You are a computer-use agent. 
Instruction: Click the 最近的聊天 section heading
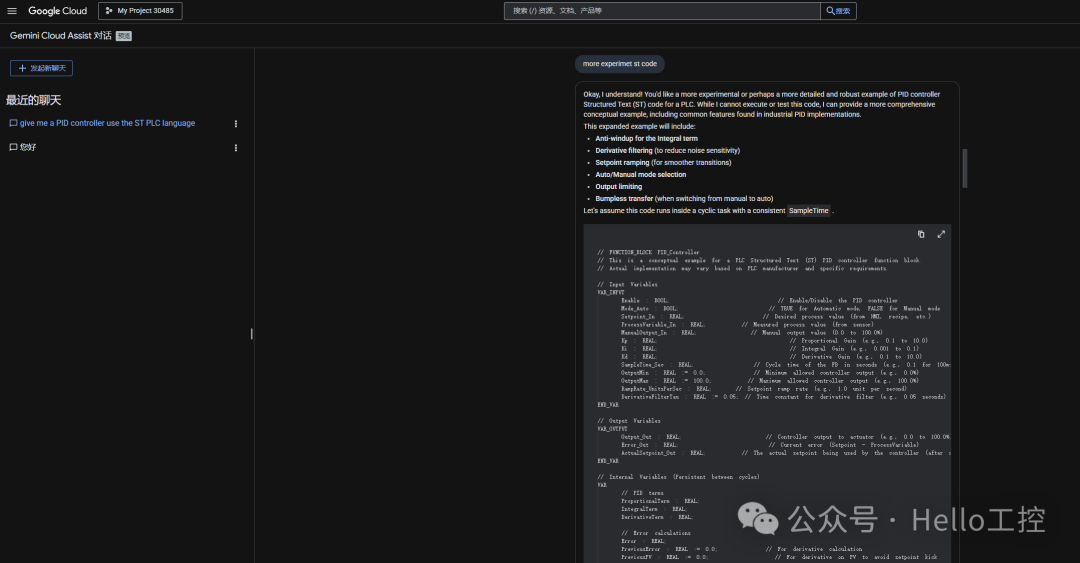point(34,101)
